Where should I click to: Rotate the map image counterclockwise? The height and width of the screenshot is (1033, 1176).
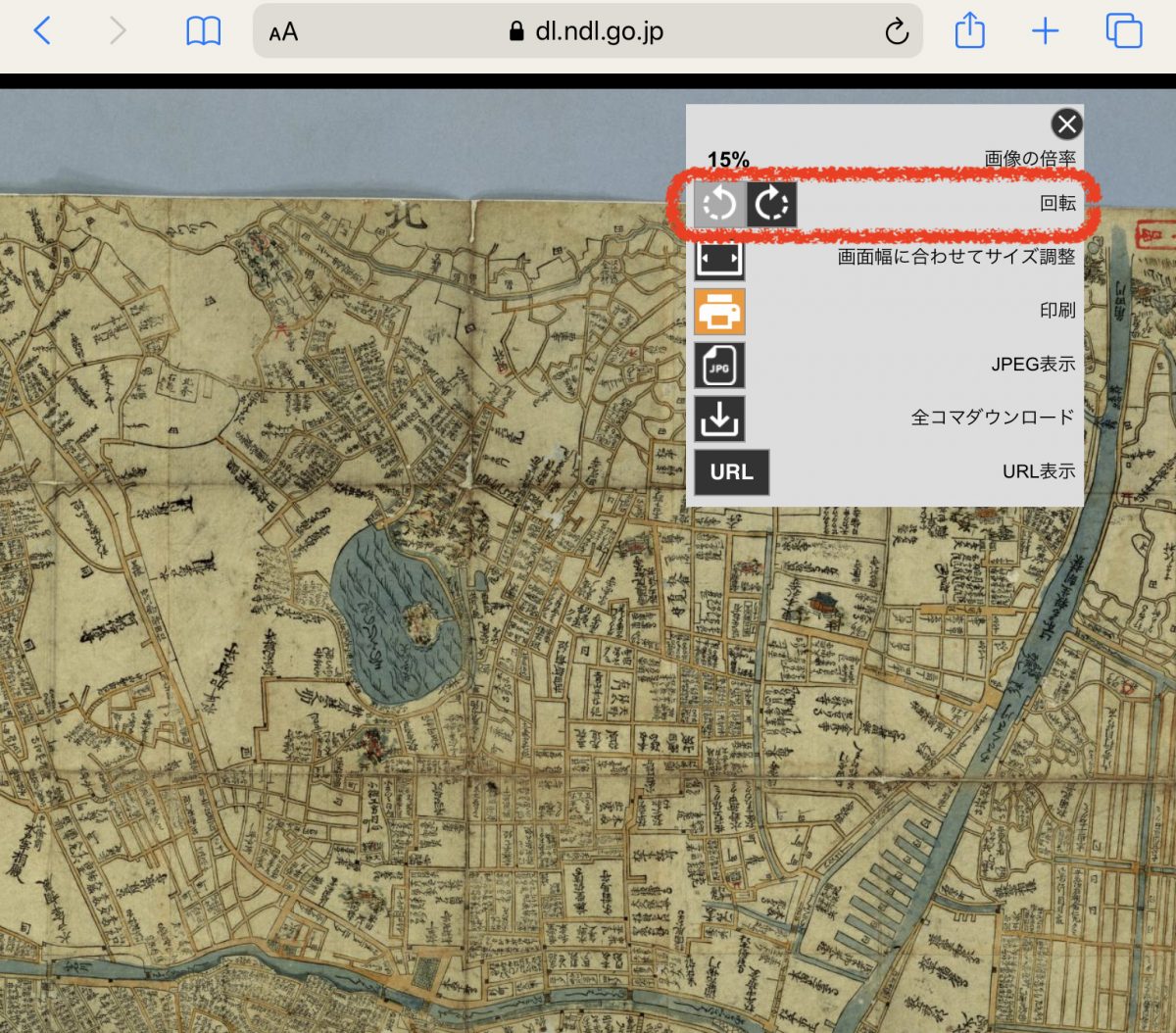point(719,205)
